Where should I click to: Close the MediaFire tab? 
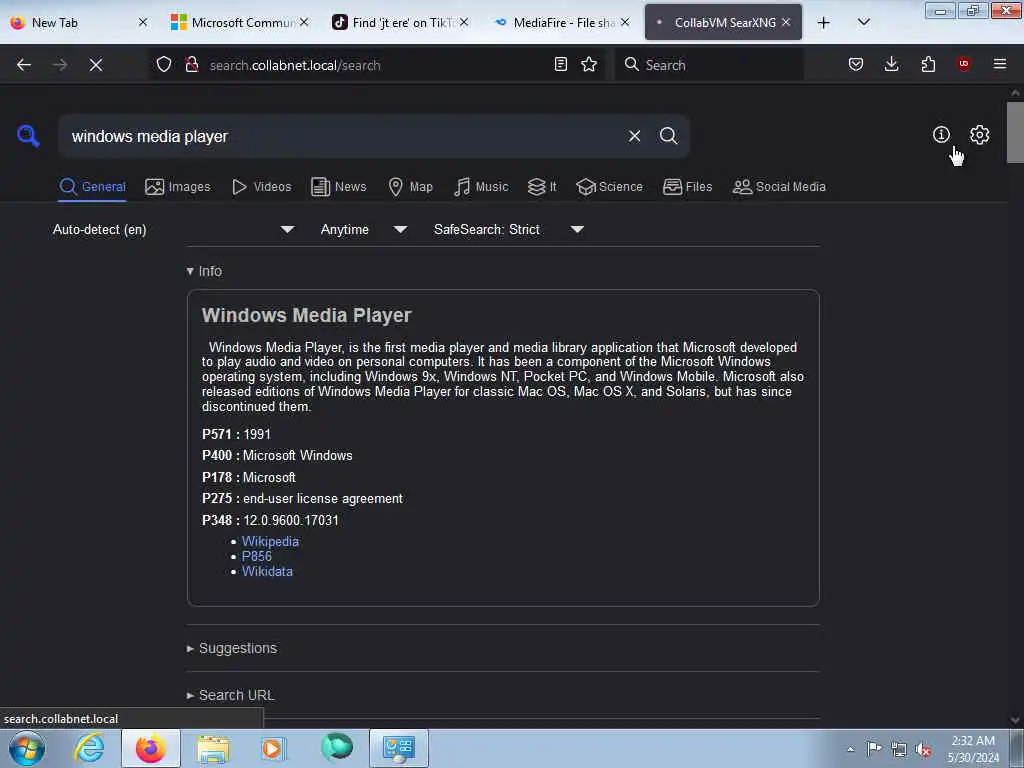pyautogui.click(x=625, y=22)
